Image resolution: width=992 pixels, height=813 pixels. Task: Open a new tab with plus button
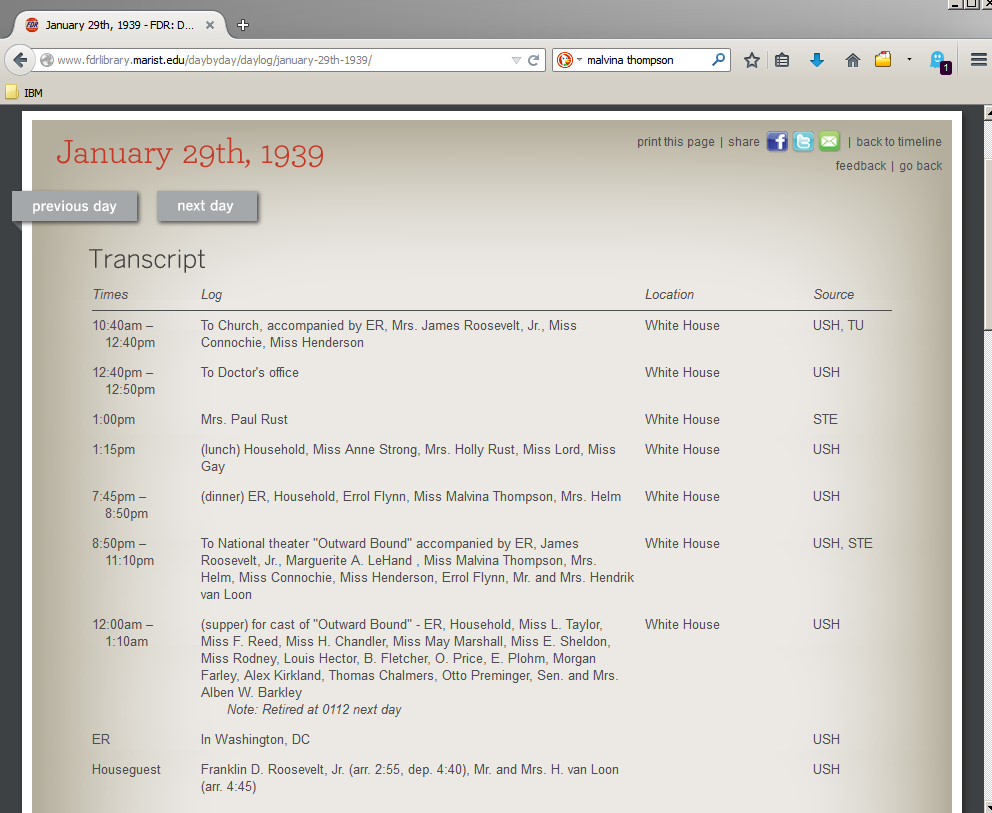pos(243,25)
